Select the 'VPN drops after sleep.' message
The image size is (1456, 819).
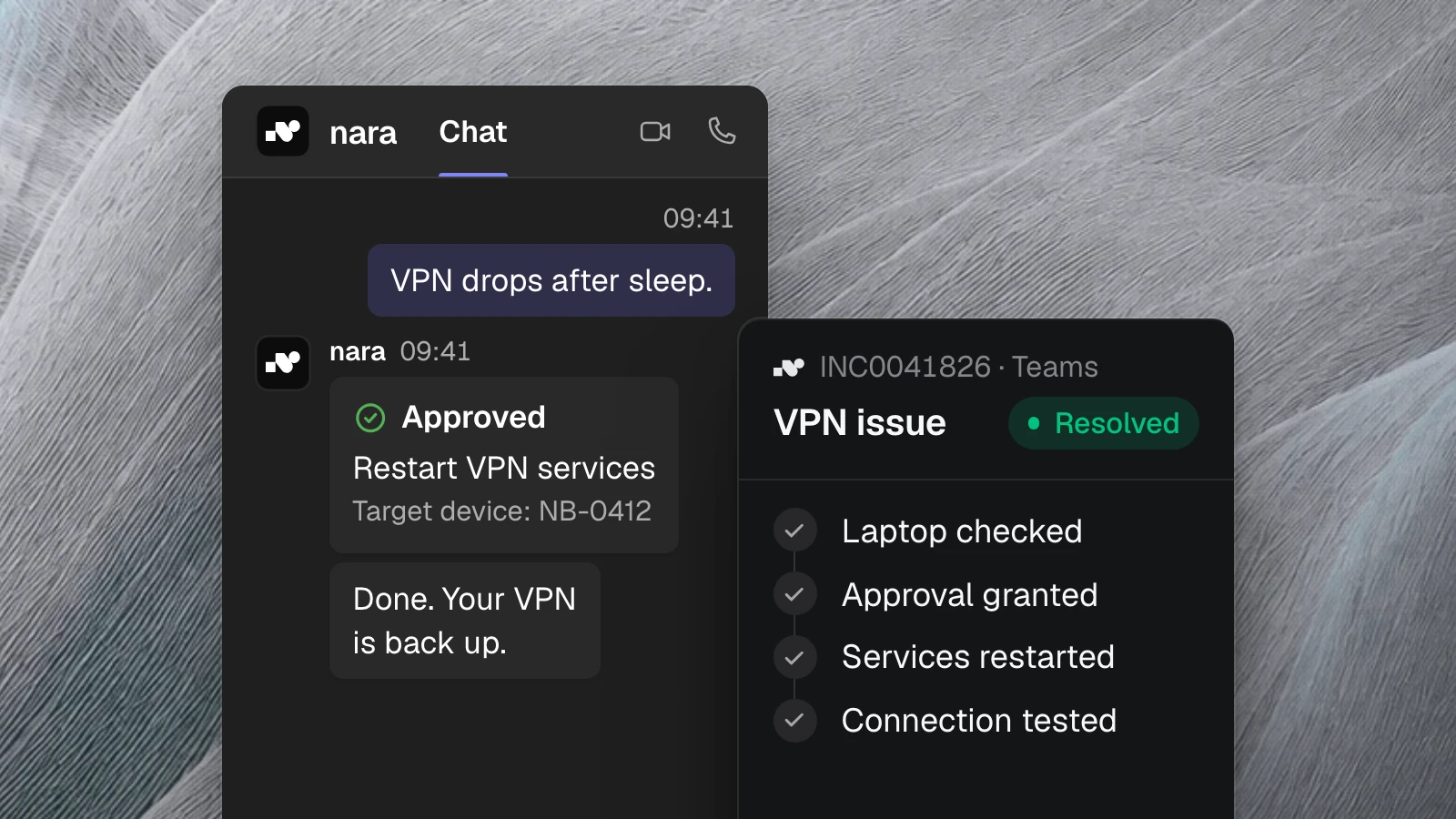pyautogui.click(x=551, y=280)
